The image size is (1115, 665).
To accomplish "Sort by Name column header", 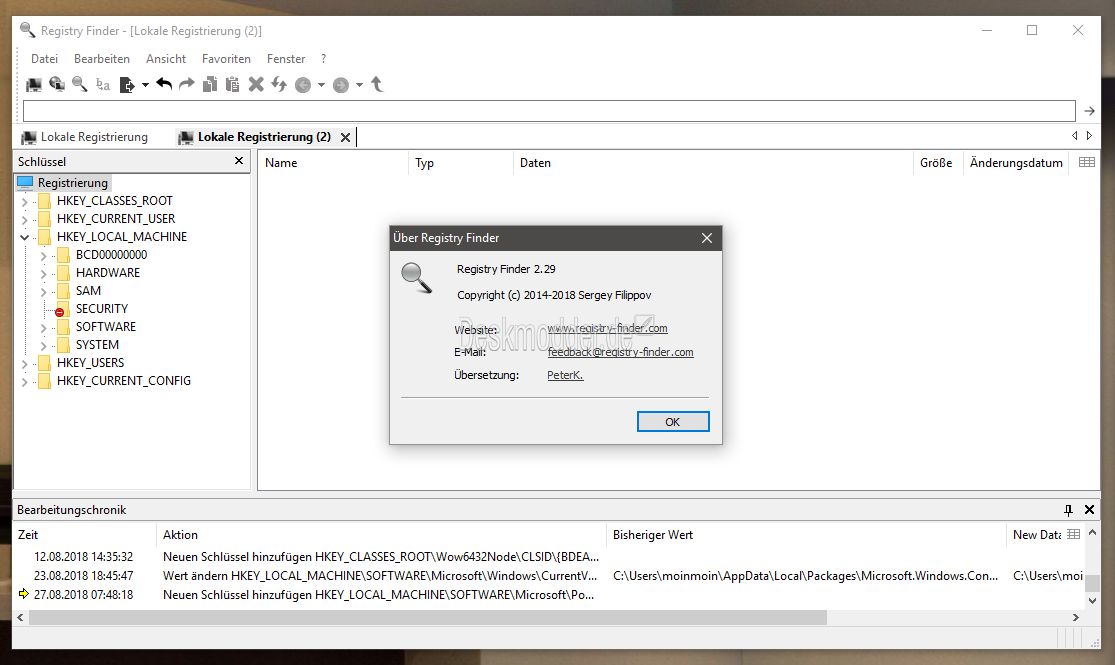I will (333, 163).
